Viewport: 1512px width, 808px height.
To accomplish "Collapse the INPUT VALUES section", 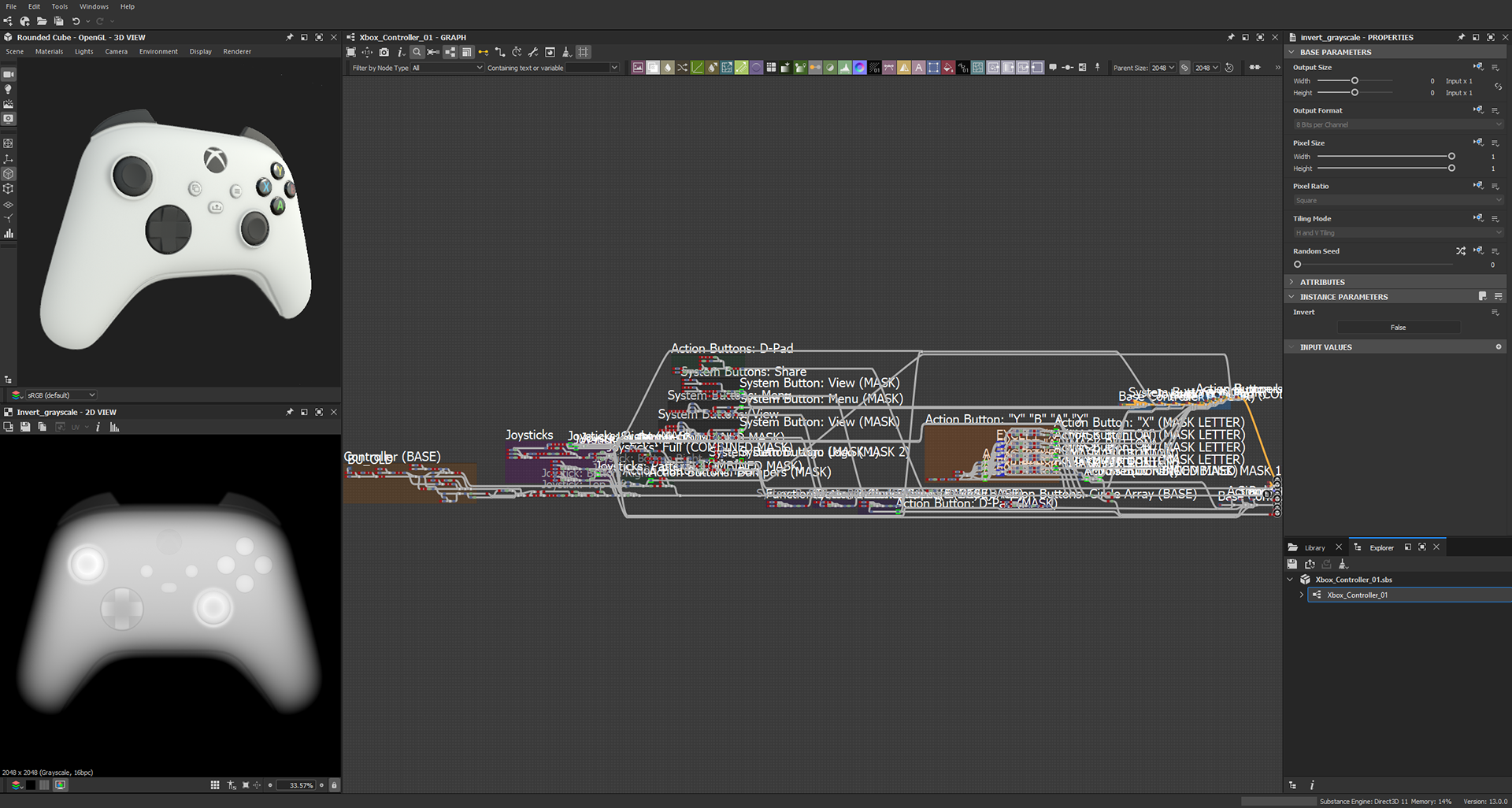I will pyautogui.click(x=1291, y=347).
